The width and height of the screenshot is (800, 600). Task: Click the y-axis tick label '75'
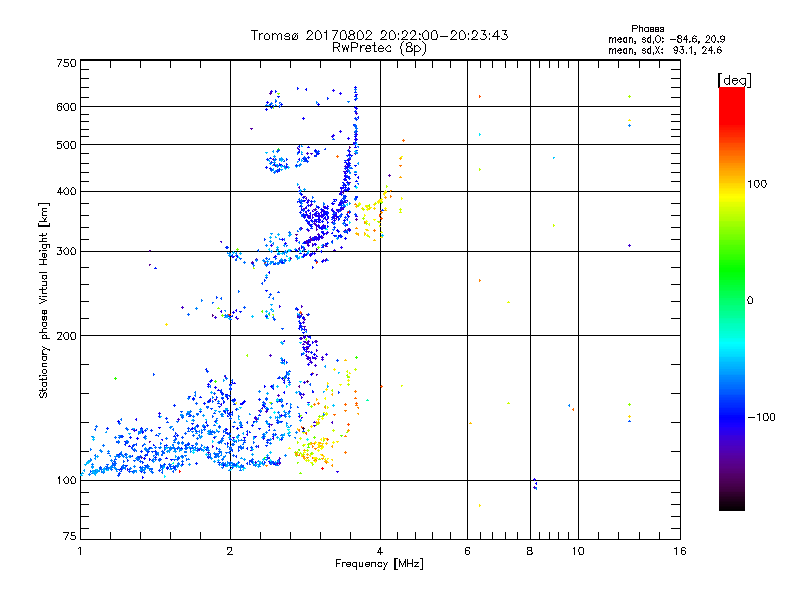tap(70, 536)
